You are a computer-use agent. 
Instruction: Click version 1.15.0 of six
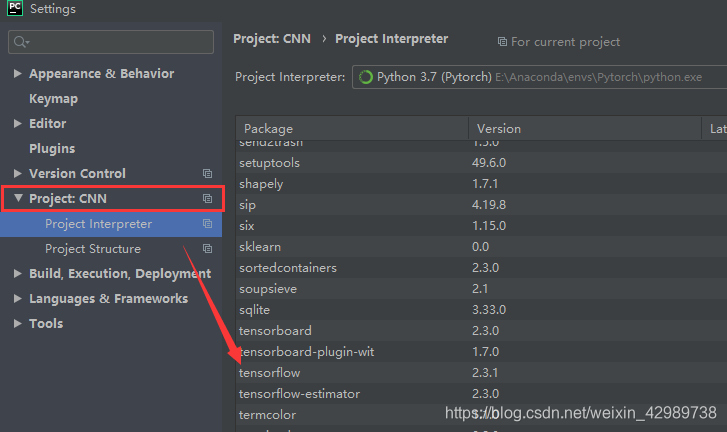tap(489, 226)
